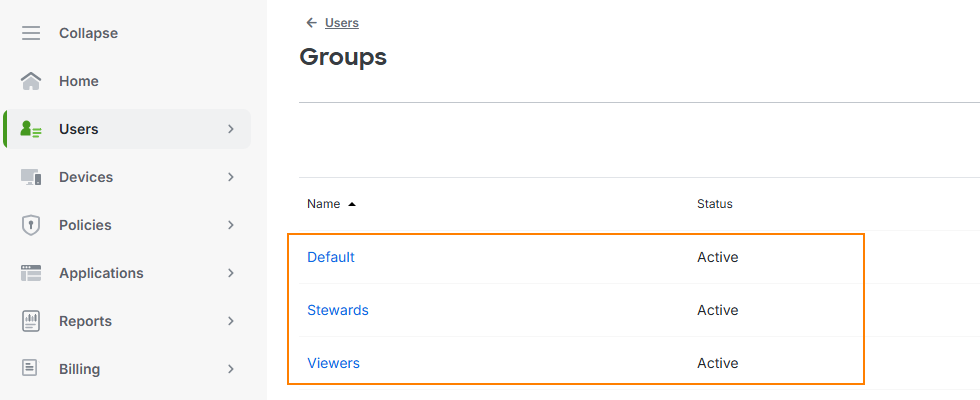Click the Name column sort arrow
This screenshot has height=400, width=980.
(x=352, y=204)
